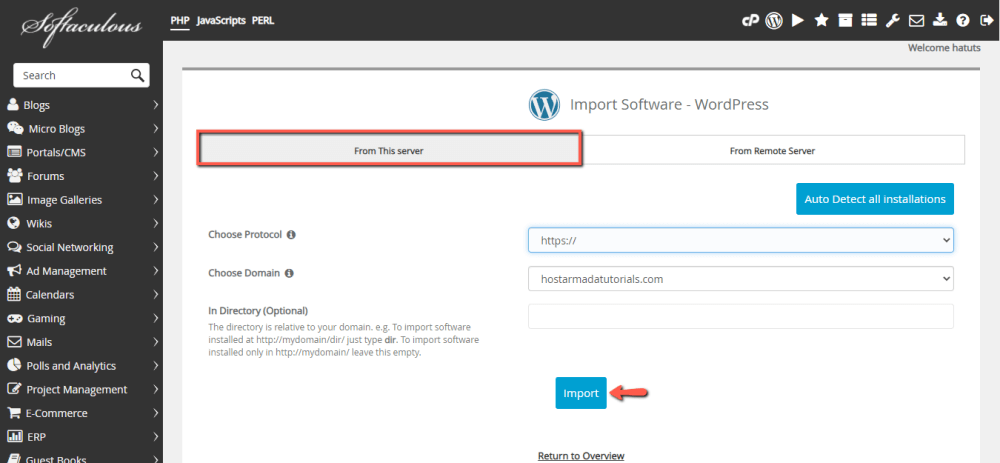Expand the Mails category chevron
The width and height of the screenshot is (1000, 463).
156,342
